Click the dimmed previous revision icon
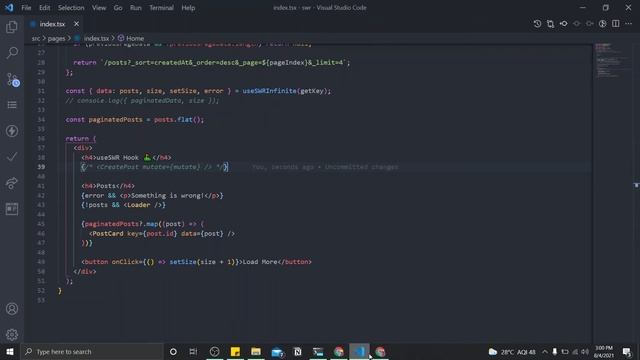640x360 pixels. point(576,24)
